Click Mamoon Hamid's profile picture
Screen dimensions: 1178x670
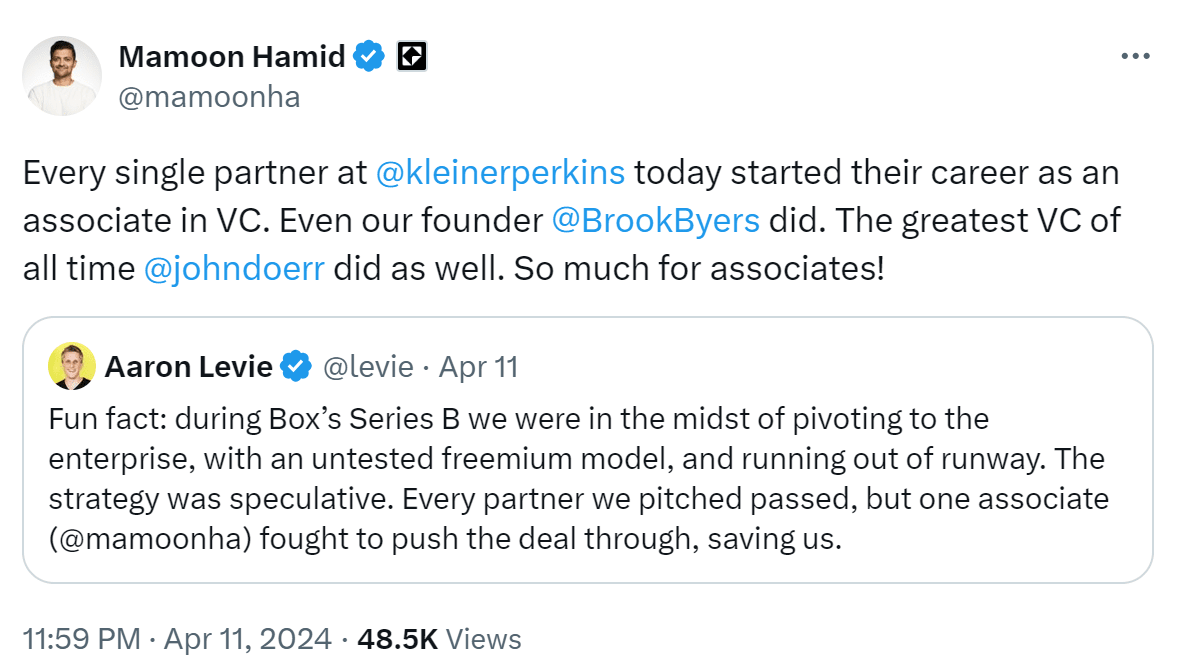coord(63,76)
